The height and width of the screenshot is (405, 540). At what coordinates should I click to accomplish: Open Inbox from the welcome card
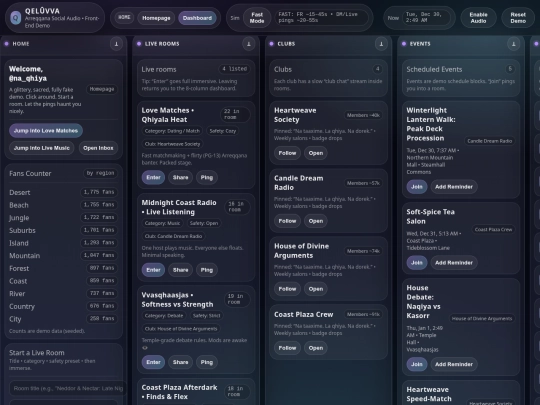[x=98, y=148]
